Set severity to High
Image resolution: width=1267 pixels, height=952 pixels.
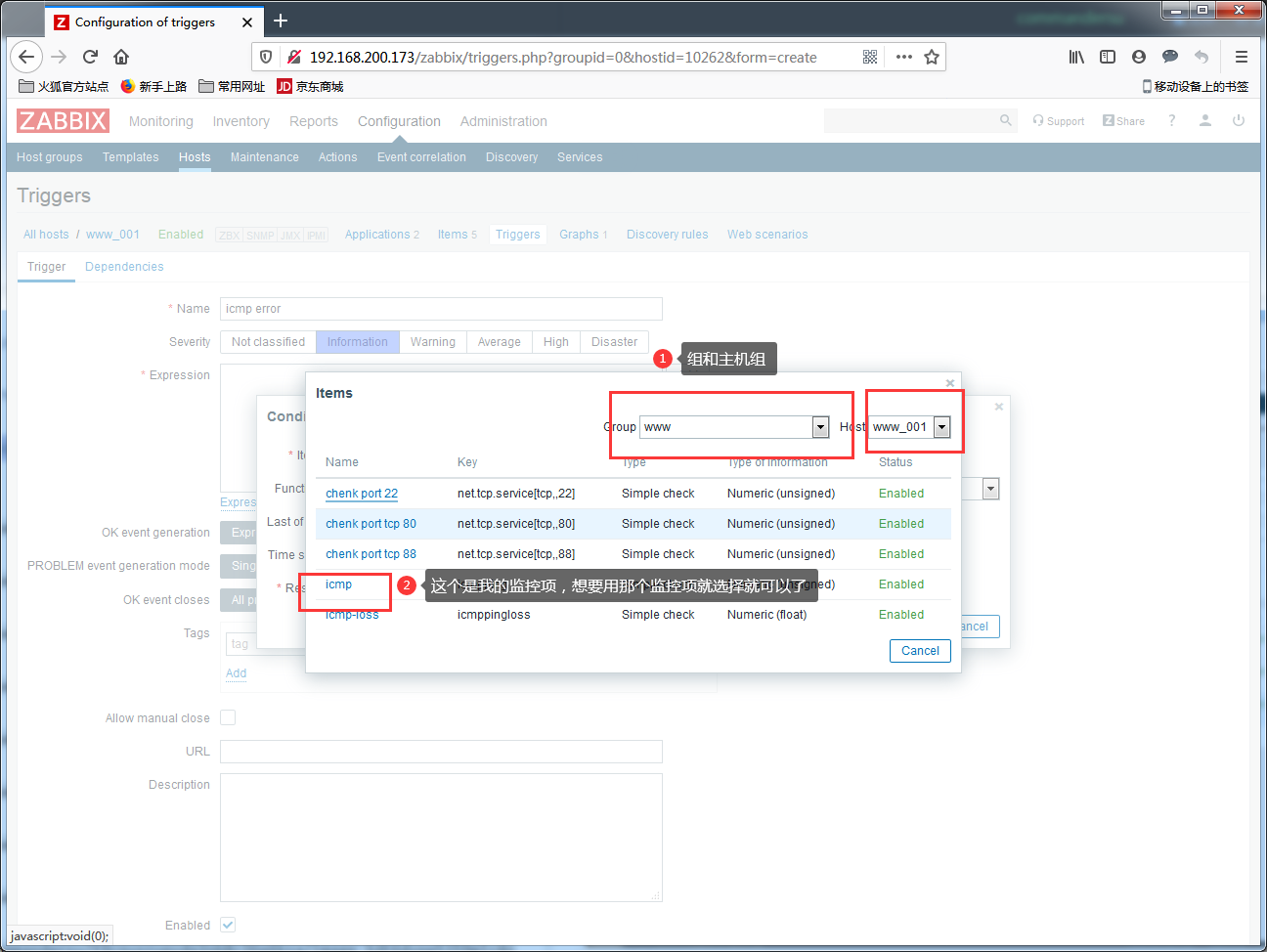pos(556,342)
